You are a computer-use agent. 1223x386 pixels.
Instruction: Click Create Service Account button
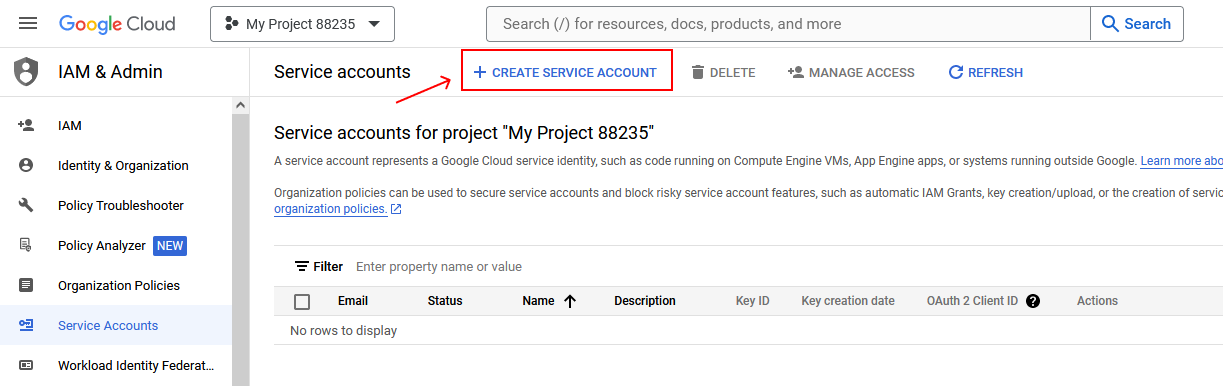[566, 72]
